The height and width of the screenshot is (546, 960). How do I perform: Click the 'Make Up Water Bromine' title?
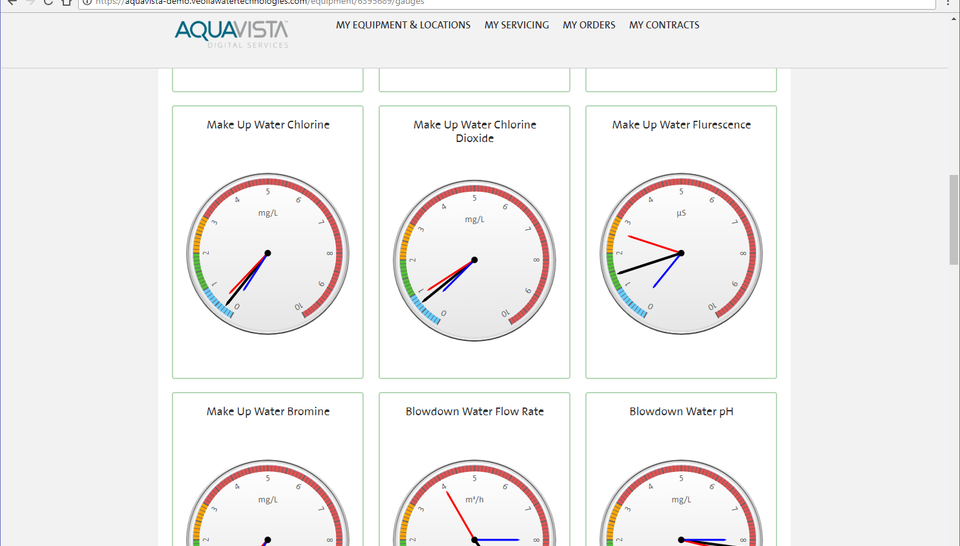268,411
